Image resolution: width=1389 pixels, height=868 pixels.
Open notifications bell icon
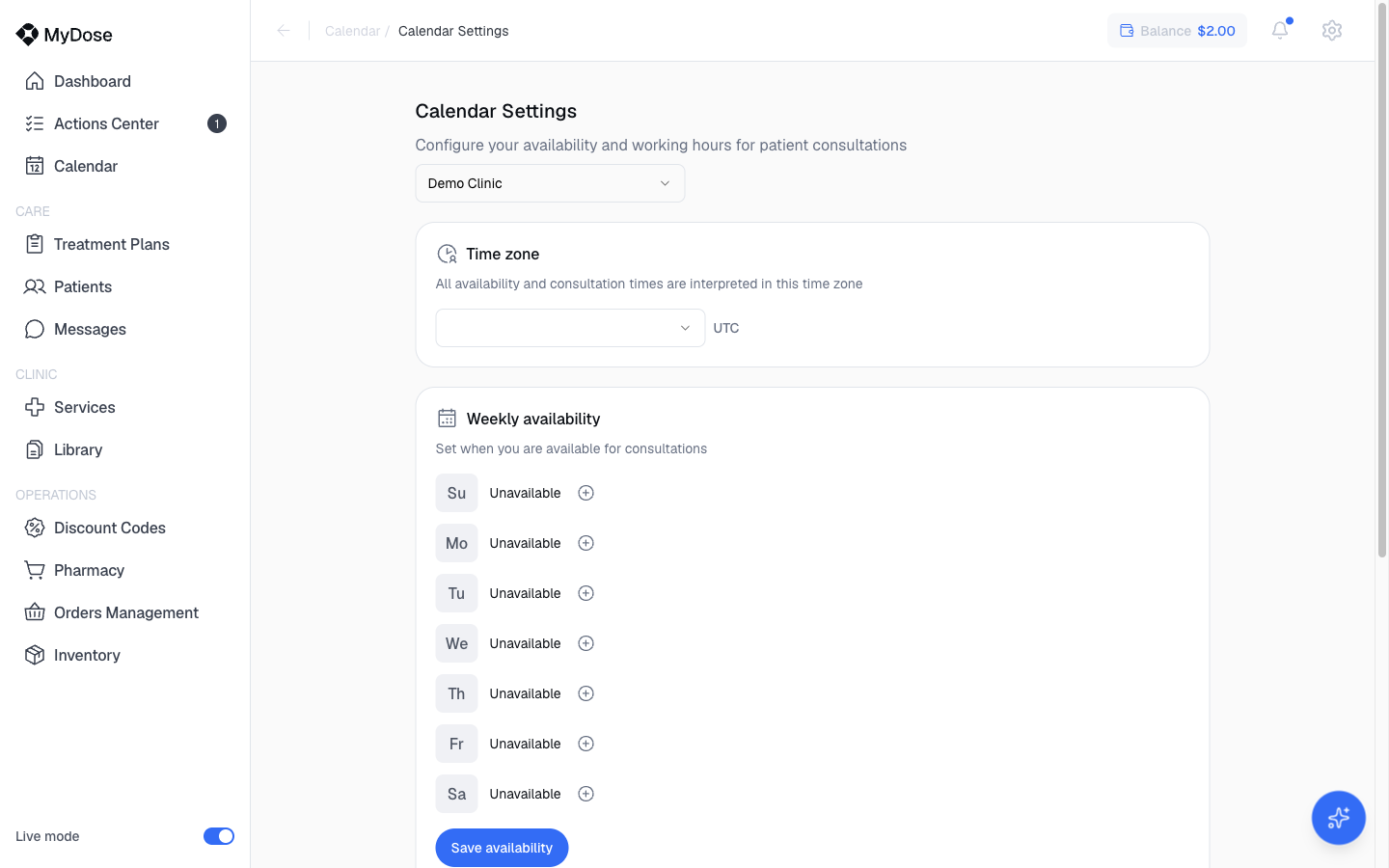pos(1280,30)
